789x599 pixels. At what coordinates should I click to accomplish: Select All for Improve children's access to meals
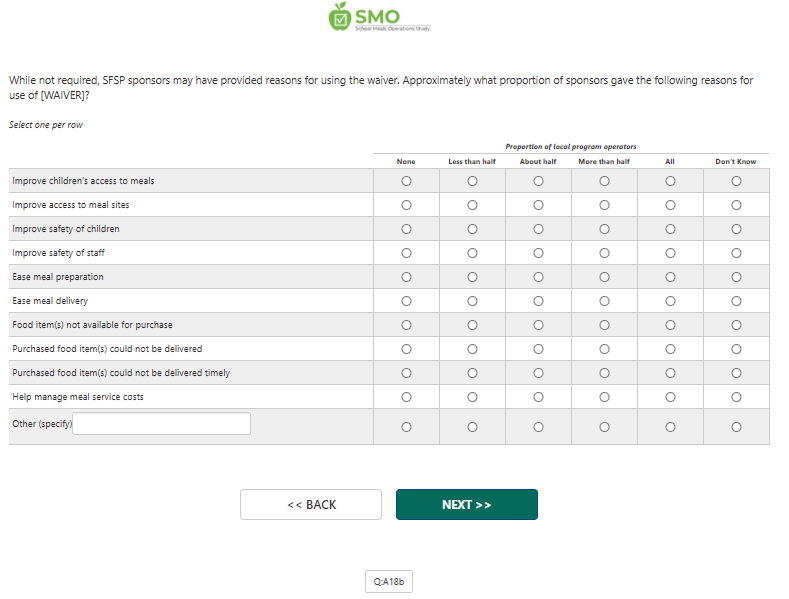point(670,181)
